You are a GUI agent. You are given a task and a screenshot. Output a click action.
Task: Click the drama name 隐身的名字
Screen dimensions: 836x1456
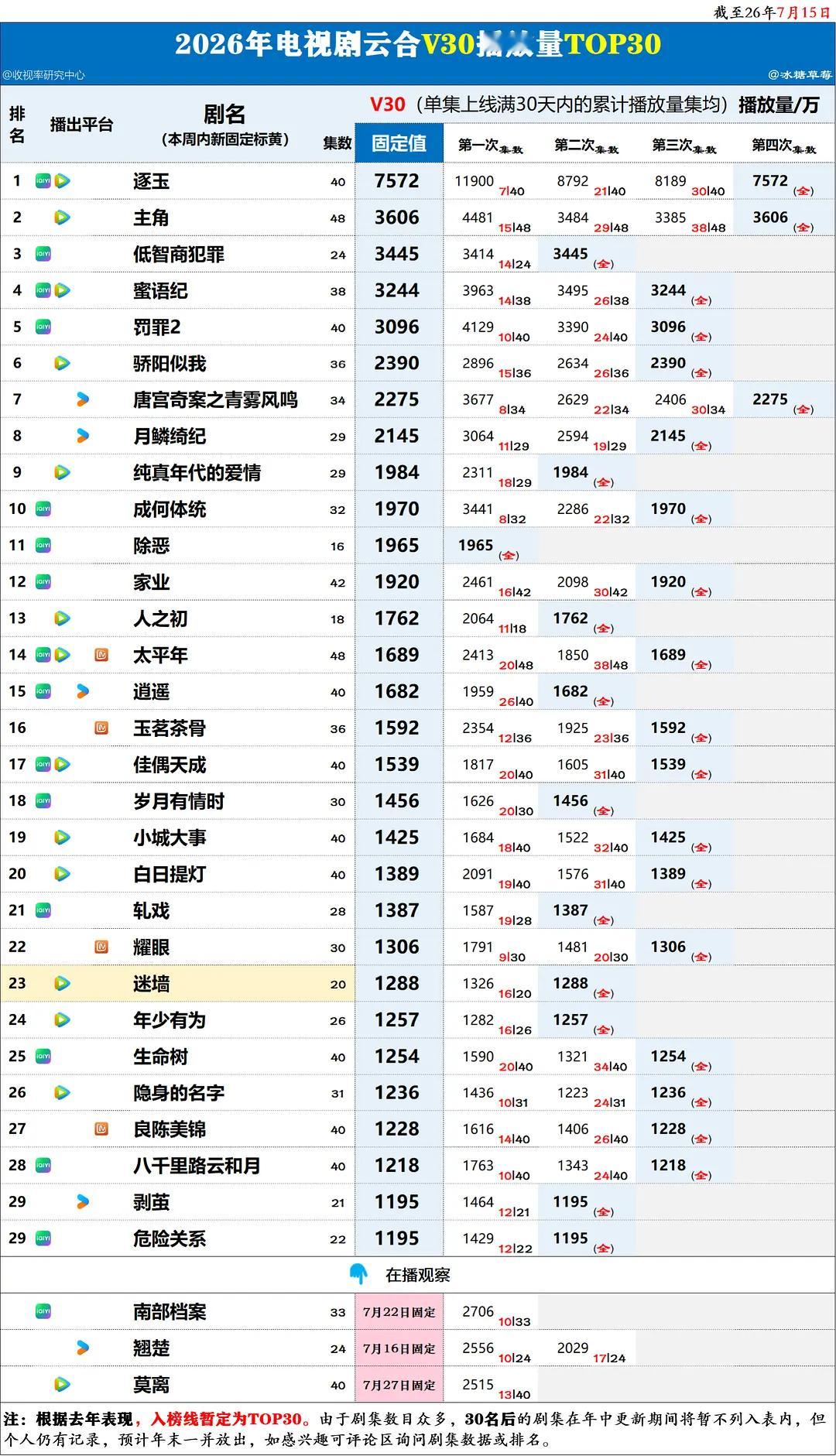coord(179,1093)
